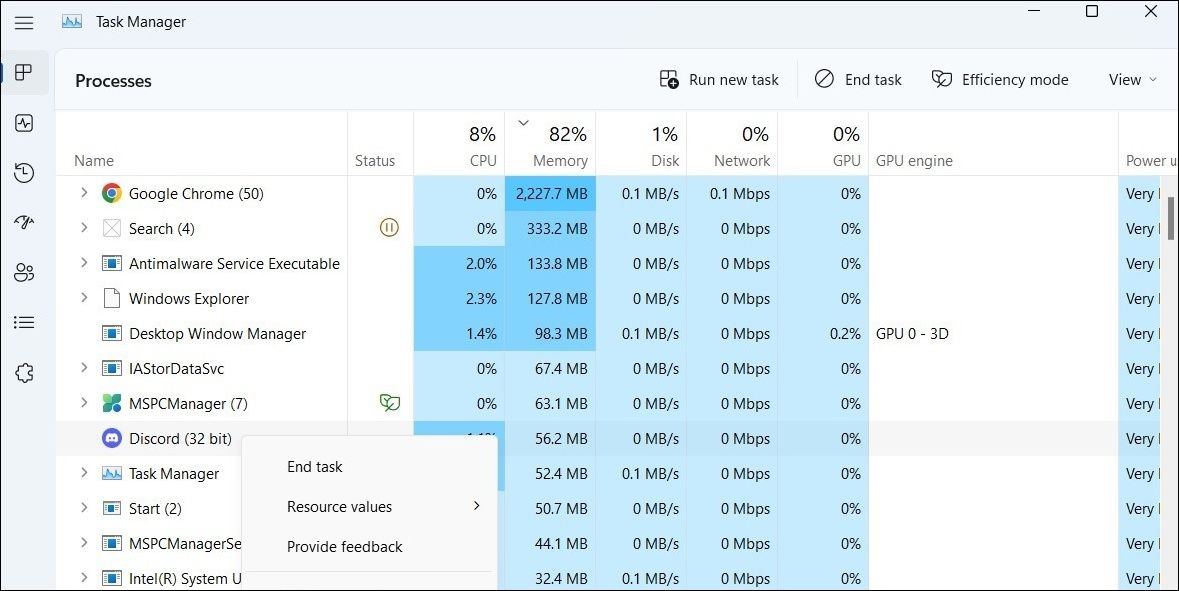Expand the Windows Explorer process group

(84, 298)
